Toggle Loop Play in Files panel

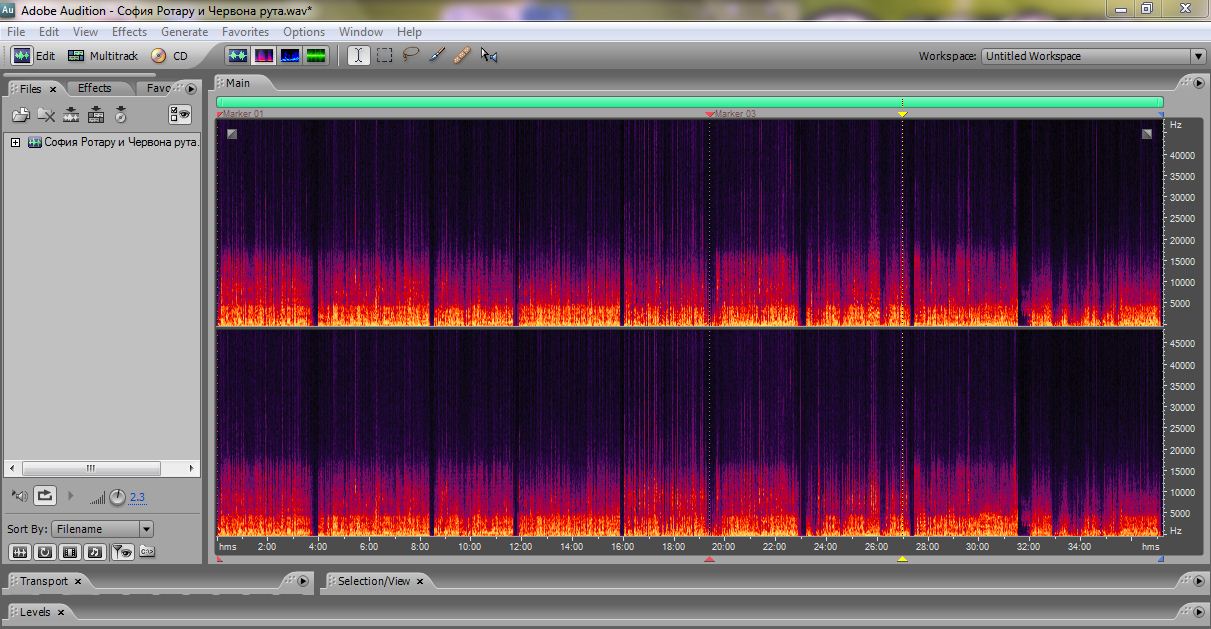click(x=45, y=495)
